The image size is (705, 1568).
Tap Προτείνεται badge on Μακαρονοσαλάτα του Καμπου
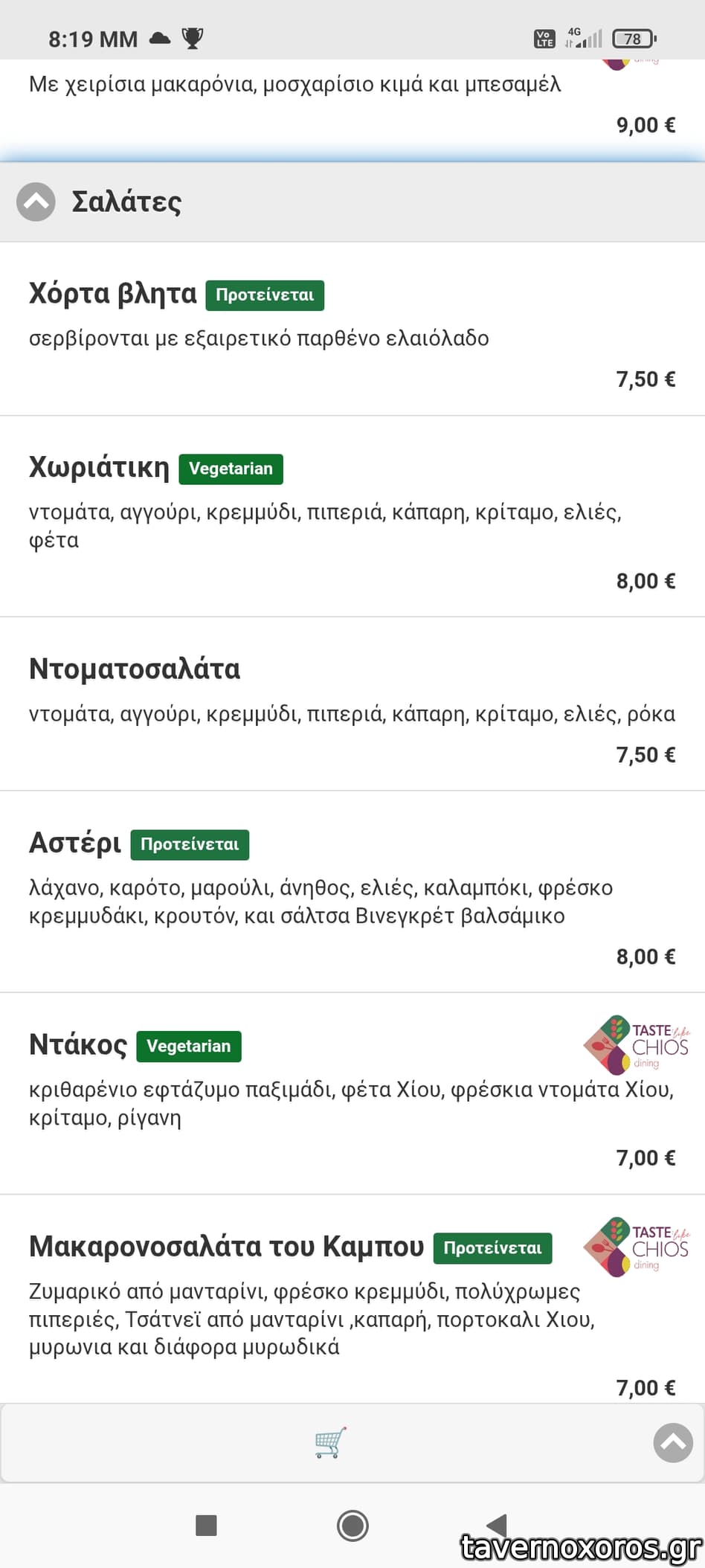coord(492,1247)
